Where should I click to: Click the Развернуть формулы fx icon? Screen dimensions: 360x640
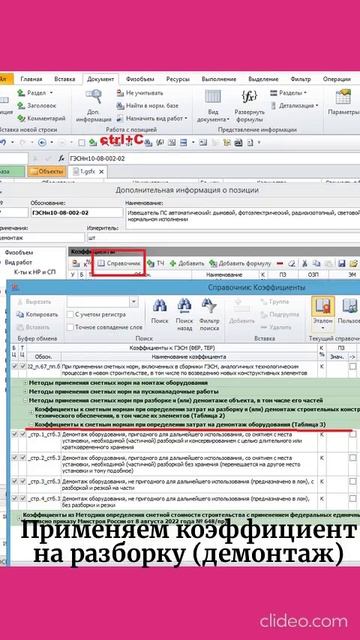click(x=249, y=97)
